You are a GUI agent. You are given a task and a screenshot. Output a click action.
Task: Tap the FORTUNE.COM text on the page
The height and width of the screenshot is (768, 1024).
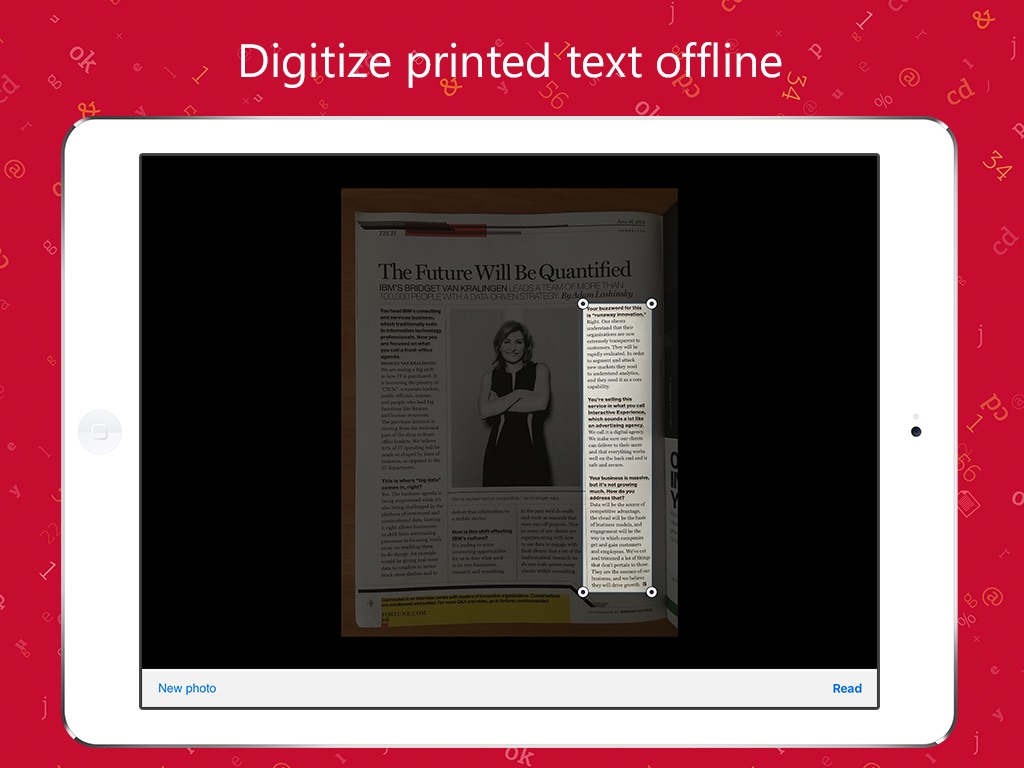pyautogui.click(x=404, y=613)
